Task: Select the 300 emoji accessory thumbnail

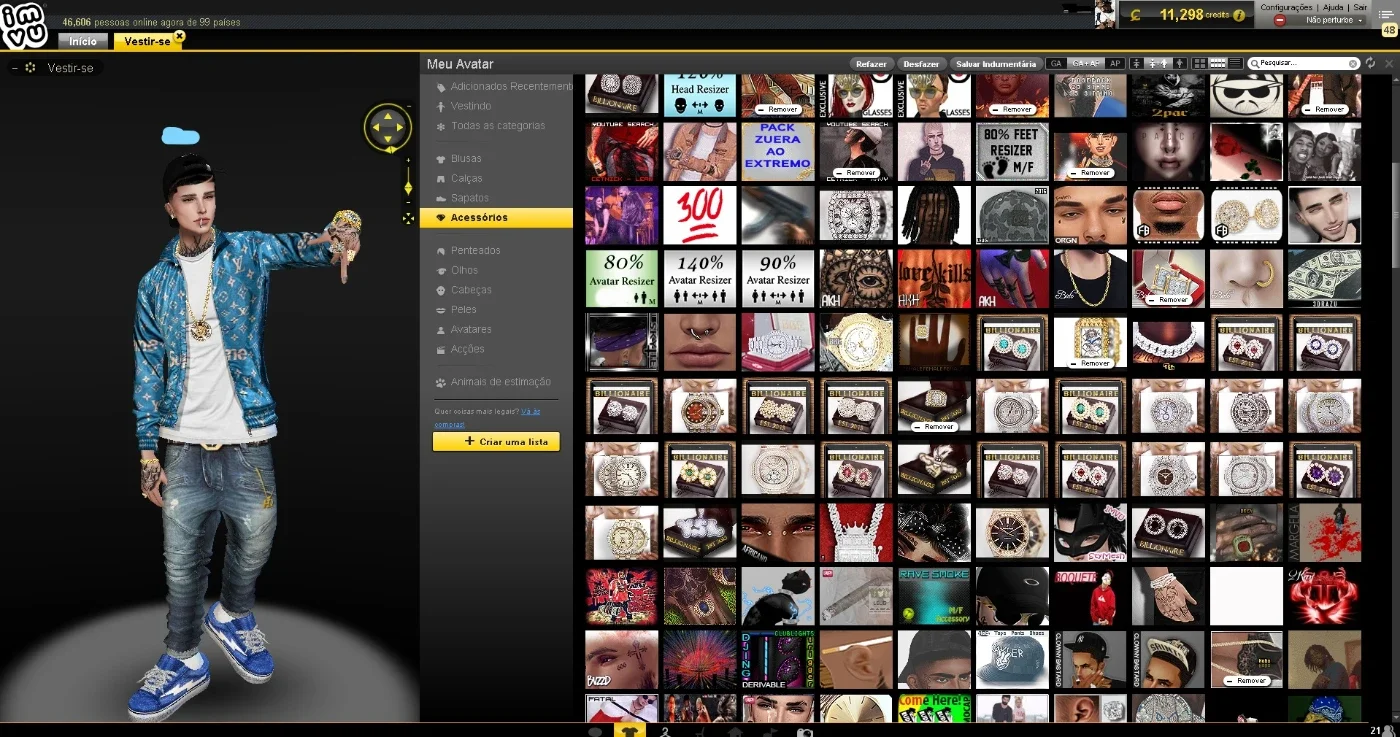Action: pos(700,215)
